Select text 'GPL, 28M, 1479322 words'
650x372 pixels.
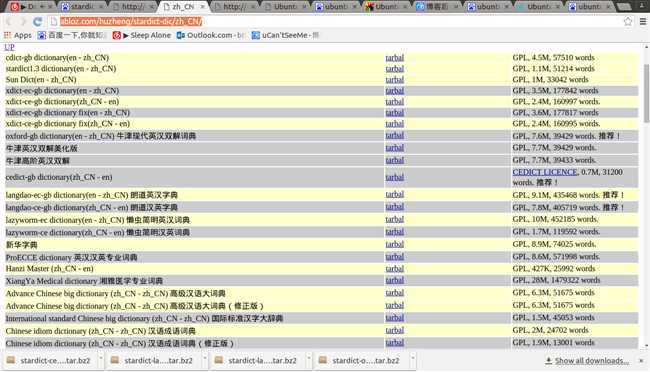[x=556, y=280]
